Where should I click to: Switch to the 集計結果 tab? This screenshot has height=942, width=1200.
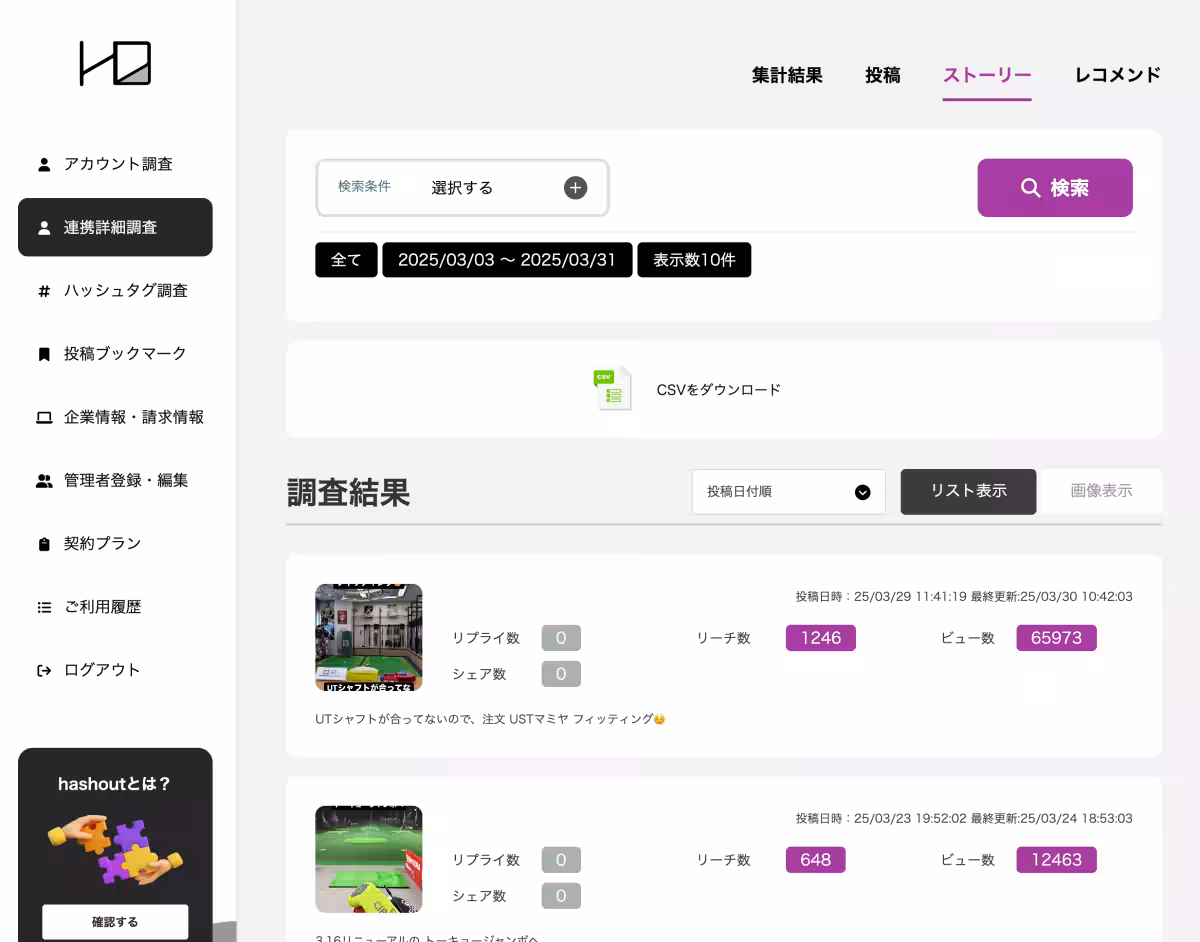coord(786,75)
